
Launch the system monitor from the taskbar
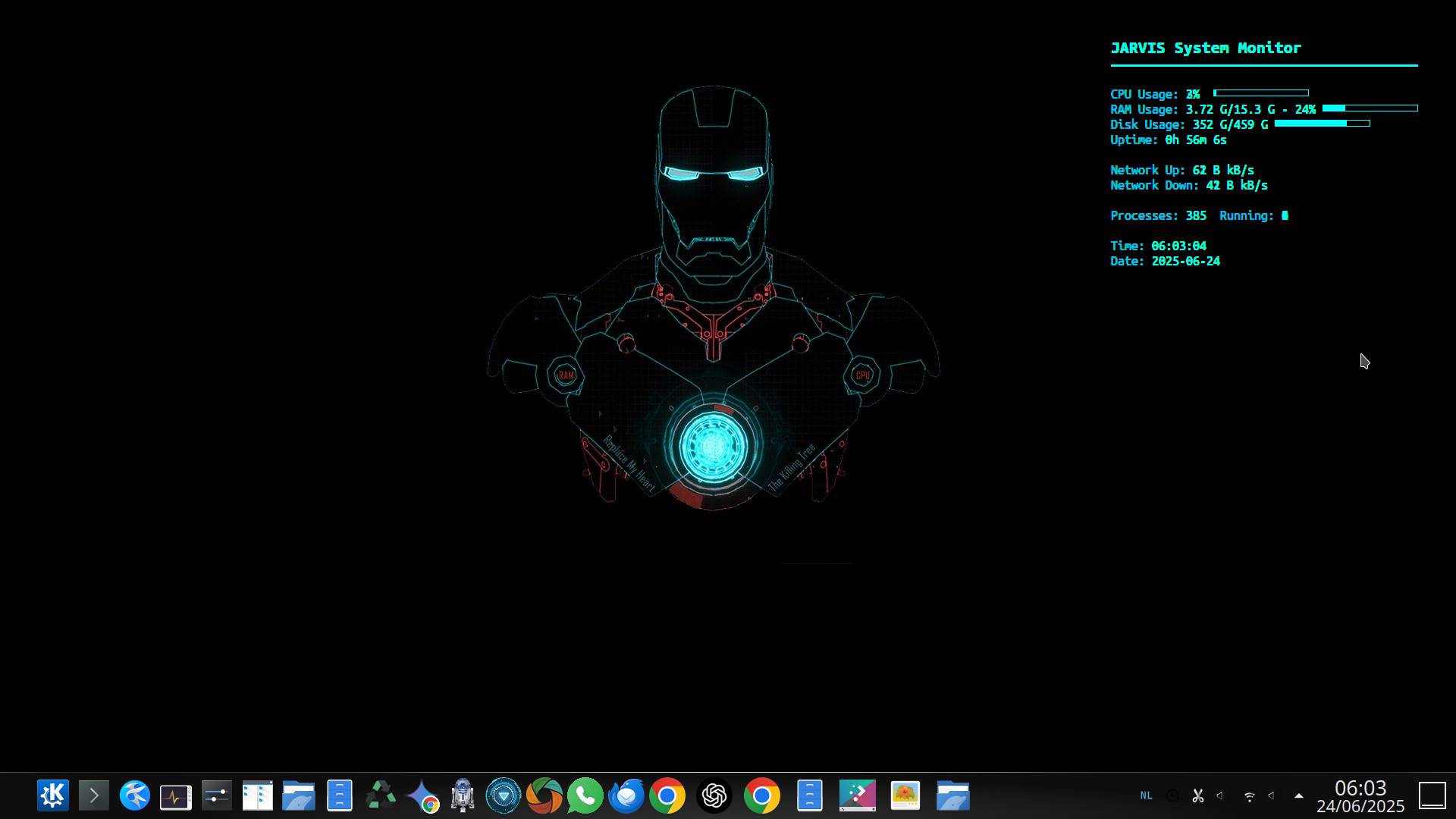175,796
